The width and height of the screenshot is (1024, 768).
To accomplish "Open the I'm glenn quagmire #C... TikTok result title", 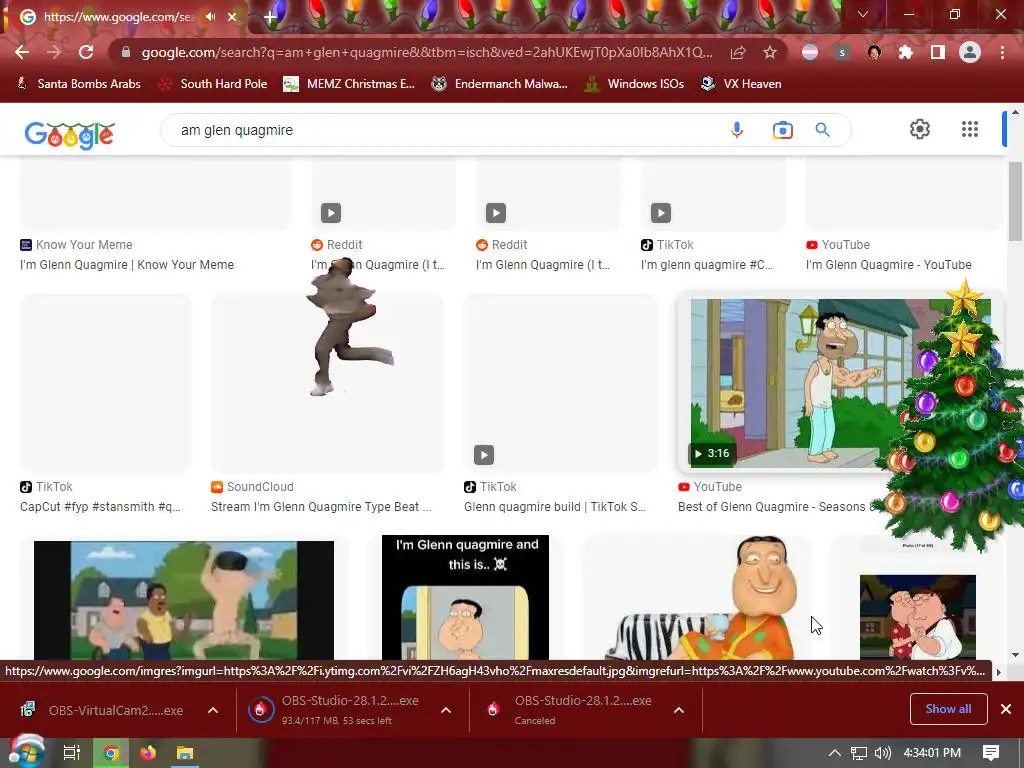I will tap(706, 264).
